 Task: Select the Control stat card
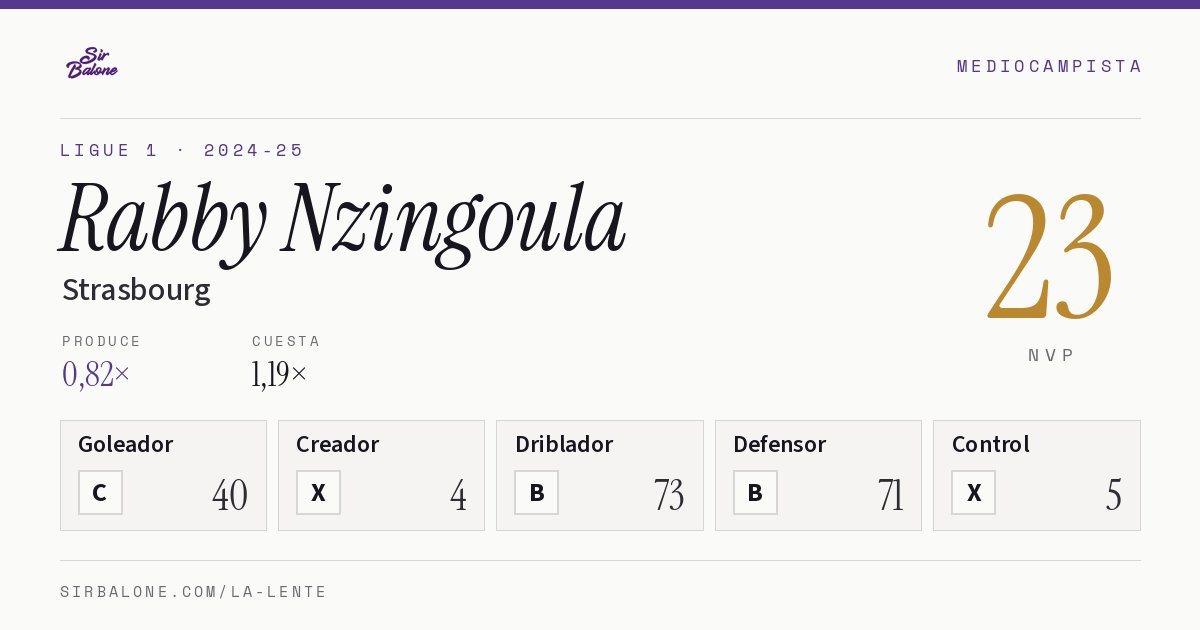tap(1037, 475)
